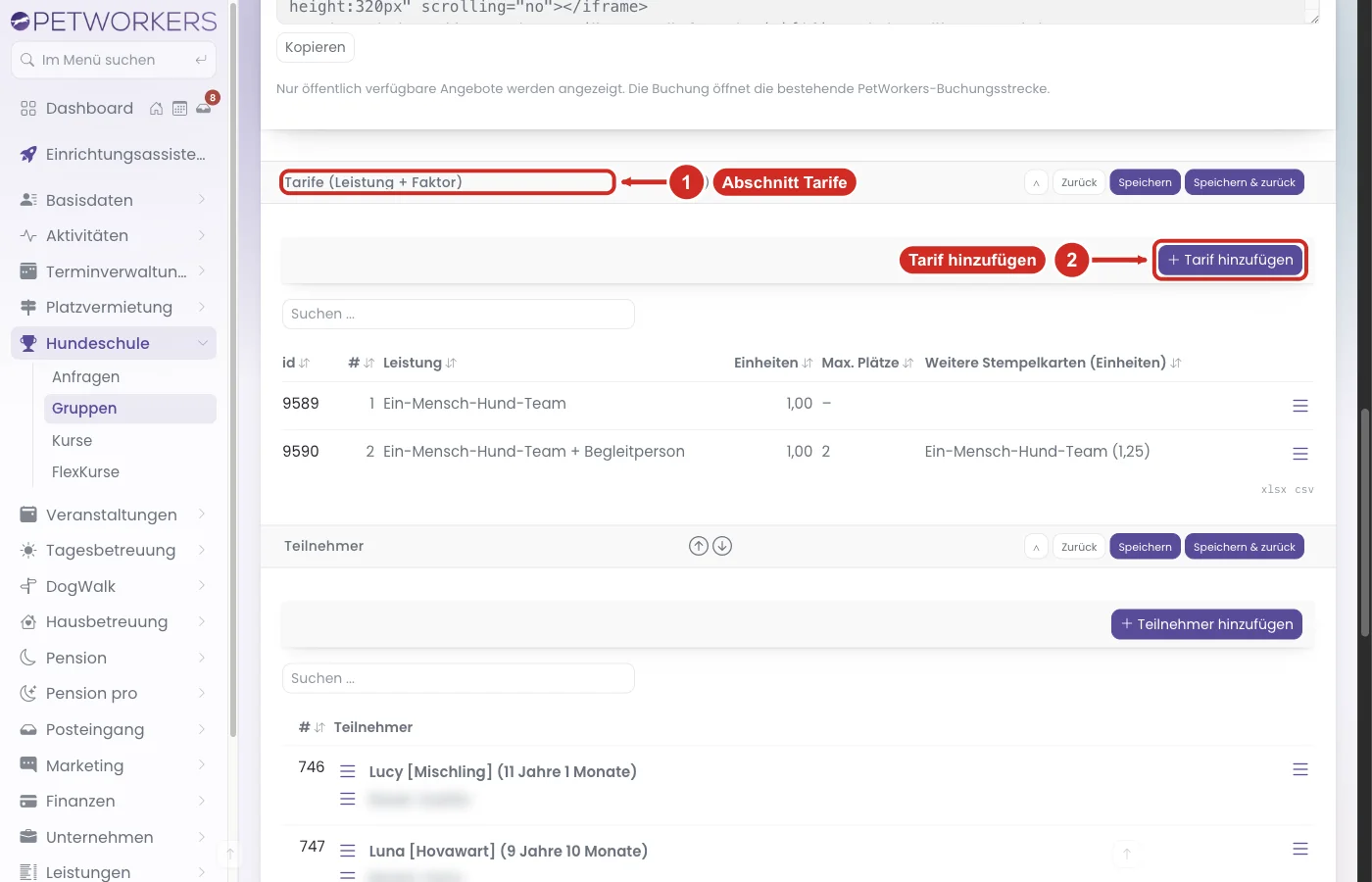Image resolution: width=1372 pixels, height=882 pixels.
Task: Go to Kurse in the sidebar
Action: click(73, 441)
